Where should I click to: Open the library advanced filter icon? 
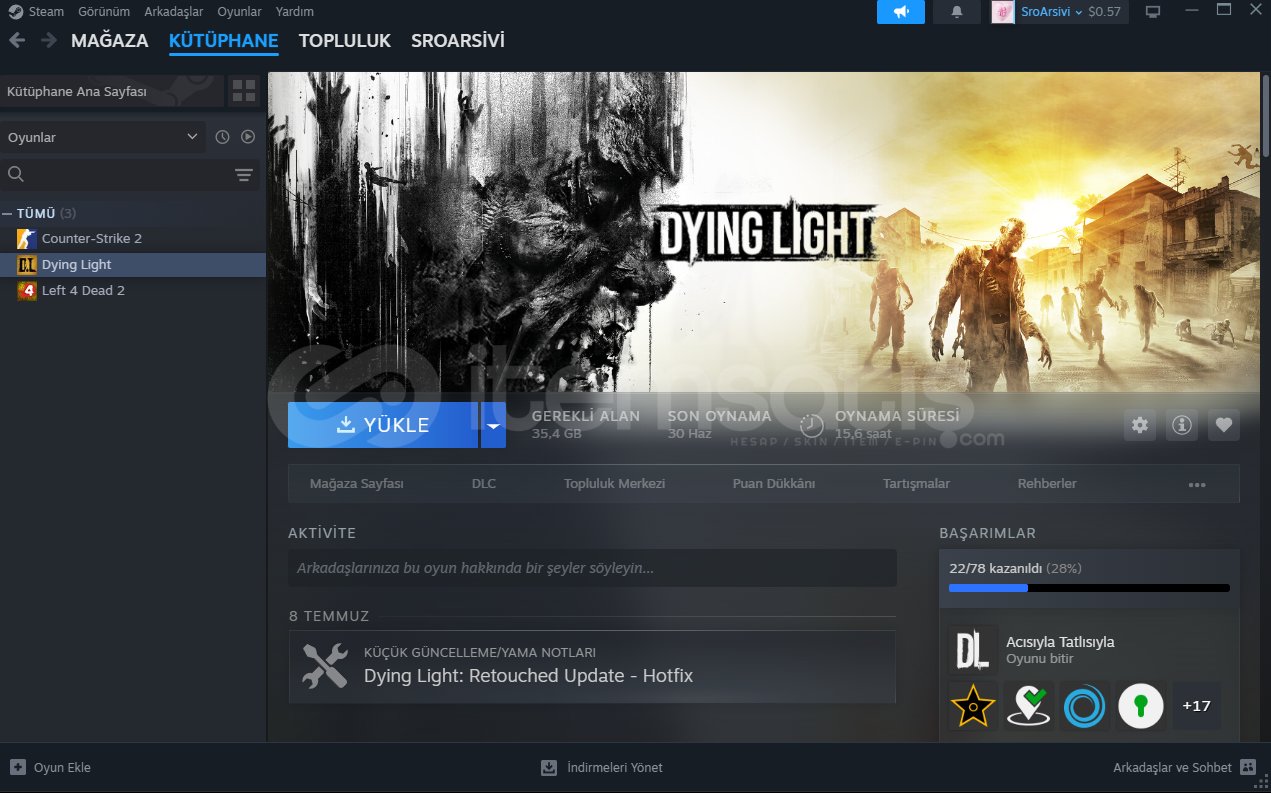point(244,175)
